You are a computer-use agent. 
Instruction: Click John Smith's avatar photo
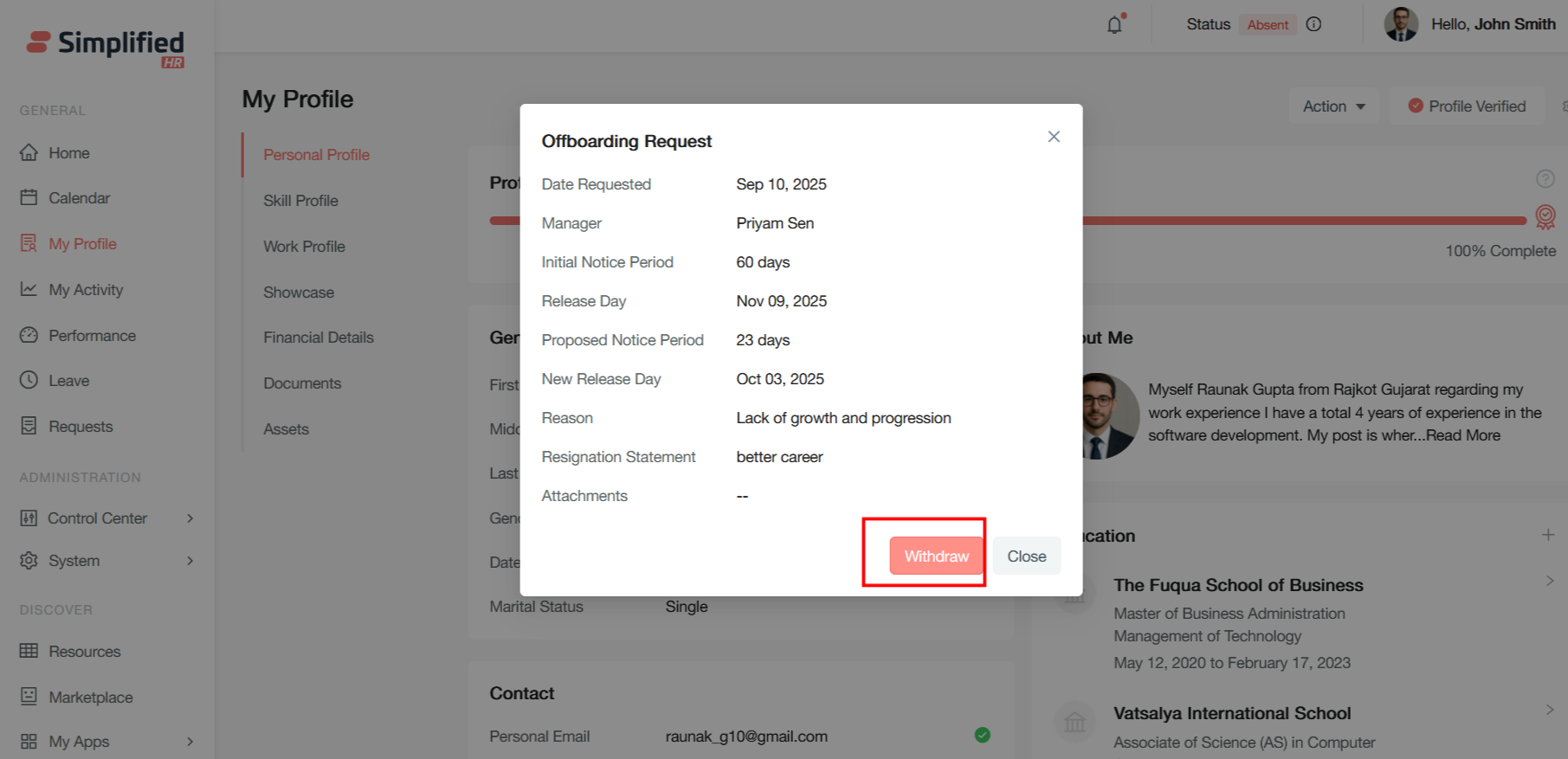point(1401,24)
